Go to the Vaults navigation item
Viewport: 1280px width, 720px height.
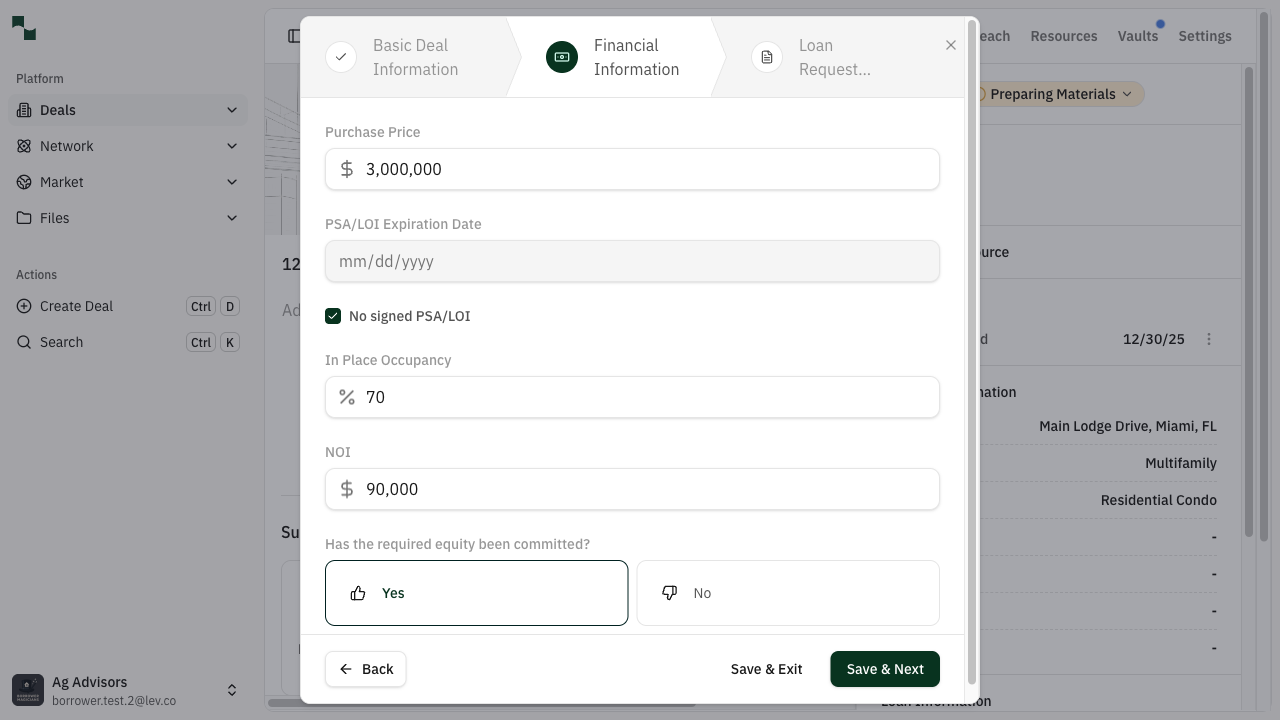1138,36
